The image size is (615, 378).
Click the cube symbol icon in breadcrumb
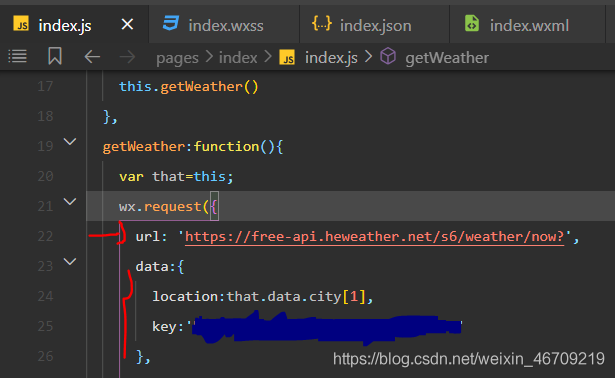tap(388, 56)
